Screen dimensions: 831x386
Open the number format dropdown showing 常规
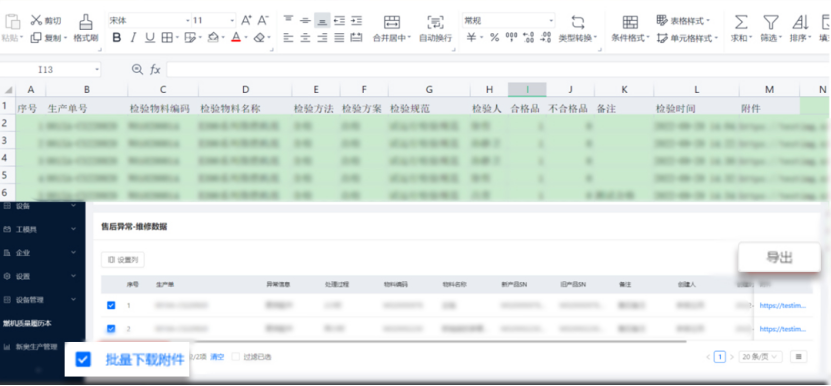[508, 21]
